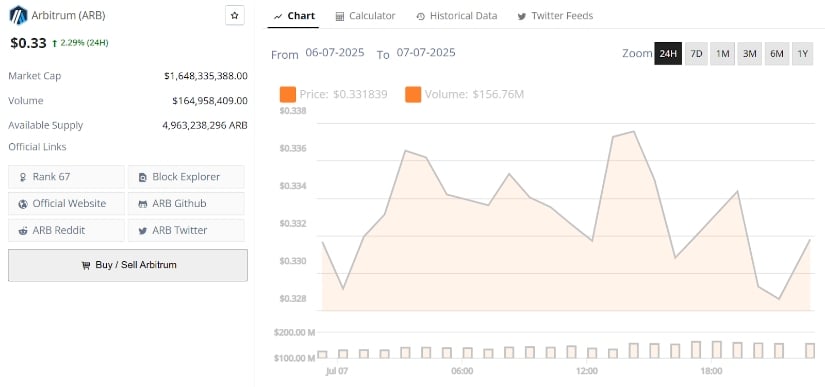This screenshot has width=825, height=387.
Task: Open the Chart tab
Action: (x=293, y=16)
